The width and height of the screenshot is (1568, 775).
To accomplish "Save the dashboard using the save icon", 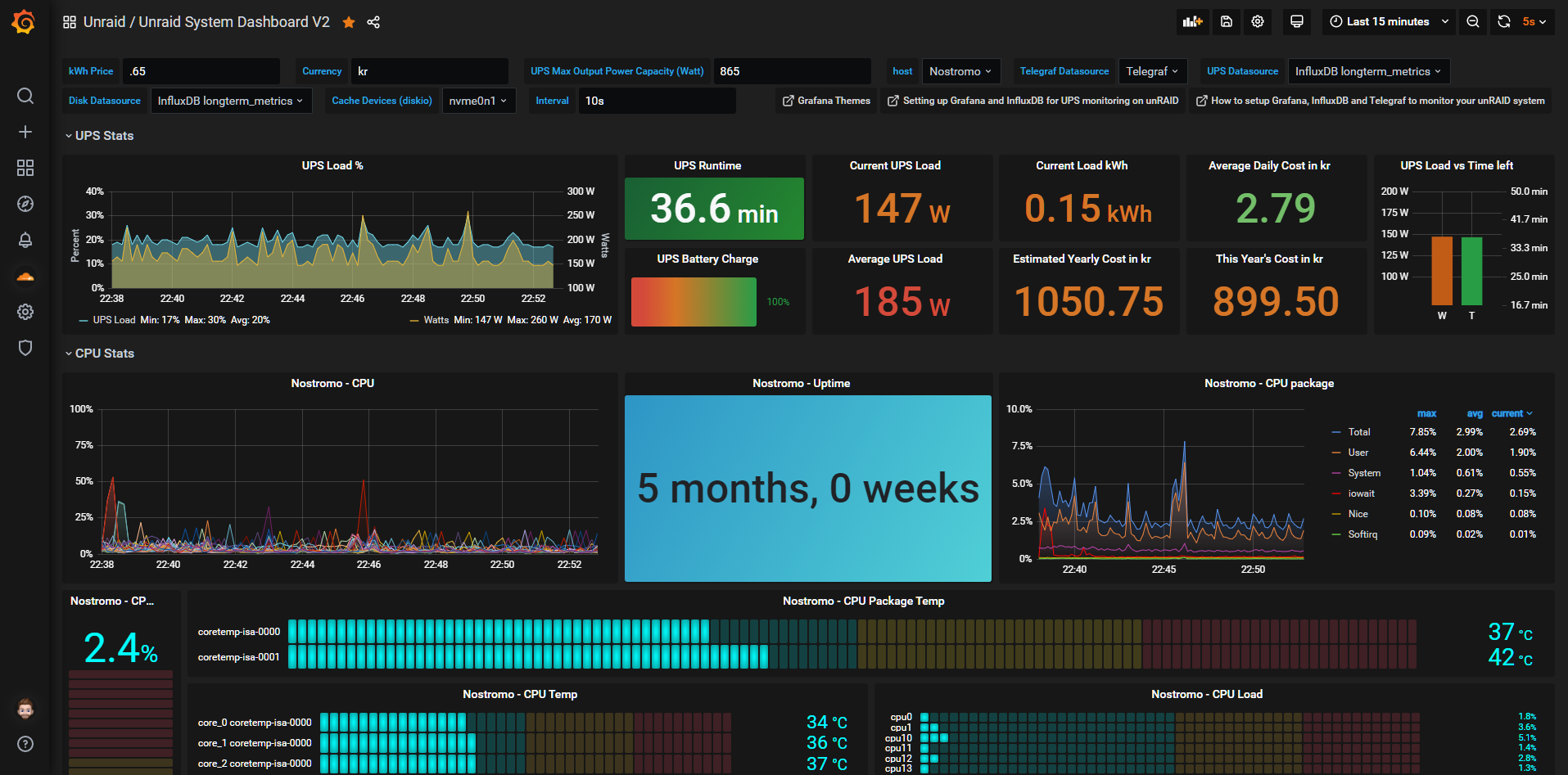I will coord(1227,22).
